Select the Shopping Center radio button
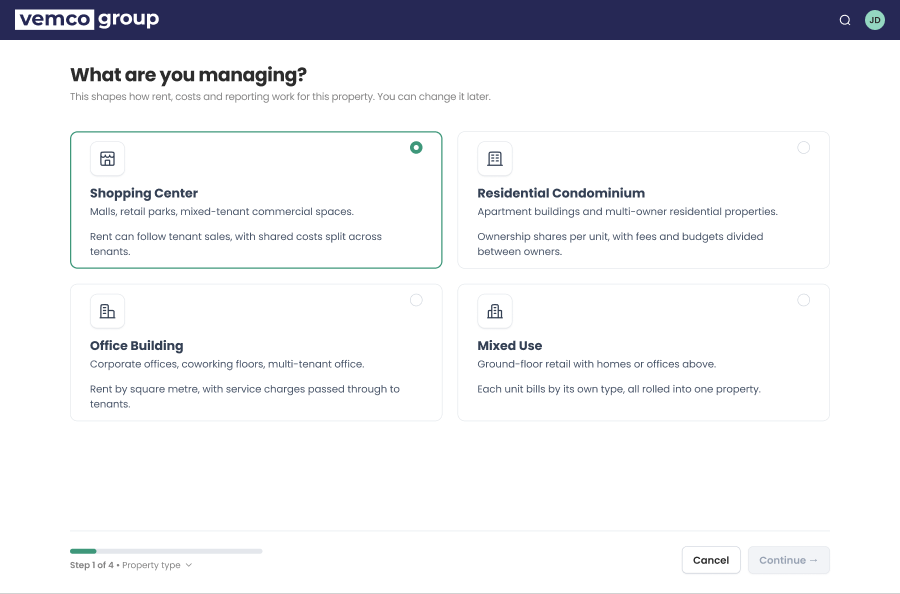 pyautogui.click(x=416, y=148)
